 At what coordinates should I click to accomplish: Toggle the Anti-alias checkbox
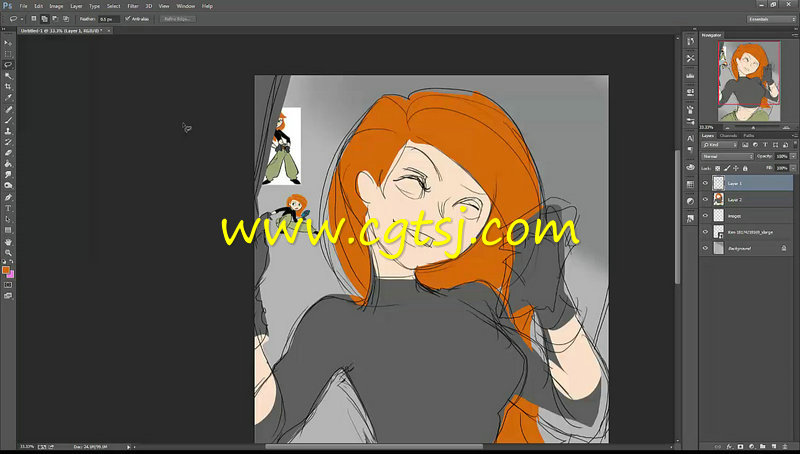(128, 19)
